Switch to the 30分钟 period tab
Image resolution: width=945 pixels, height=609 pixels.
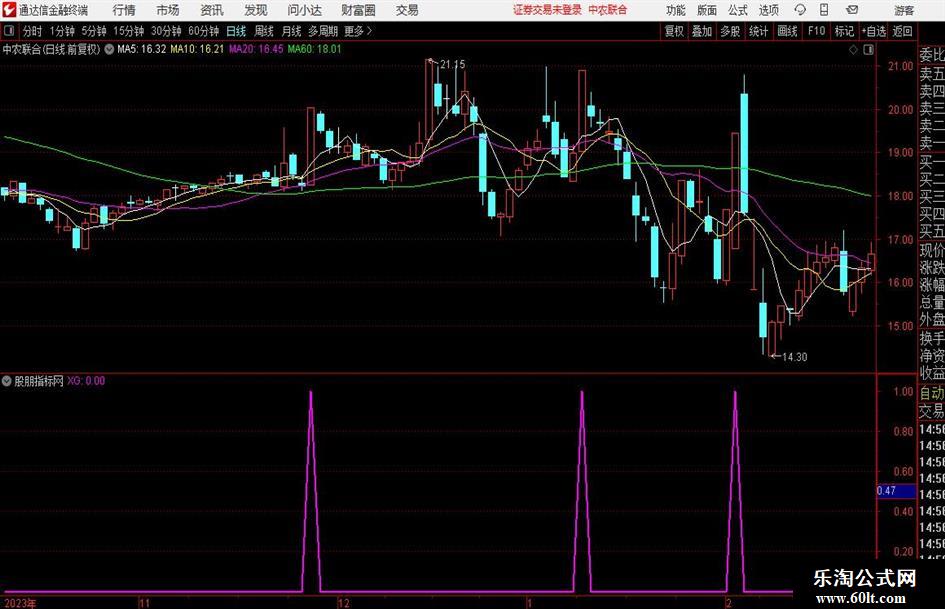pos(166,31)
